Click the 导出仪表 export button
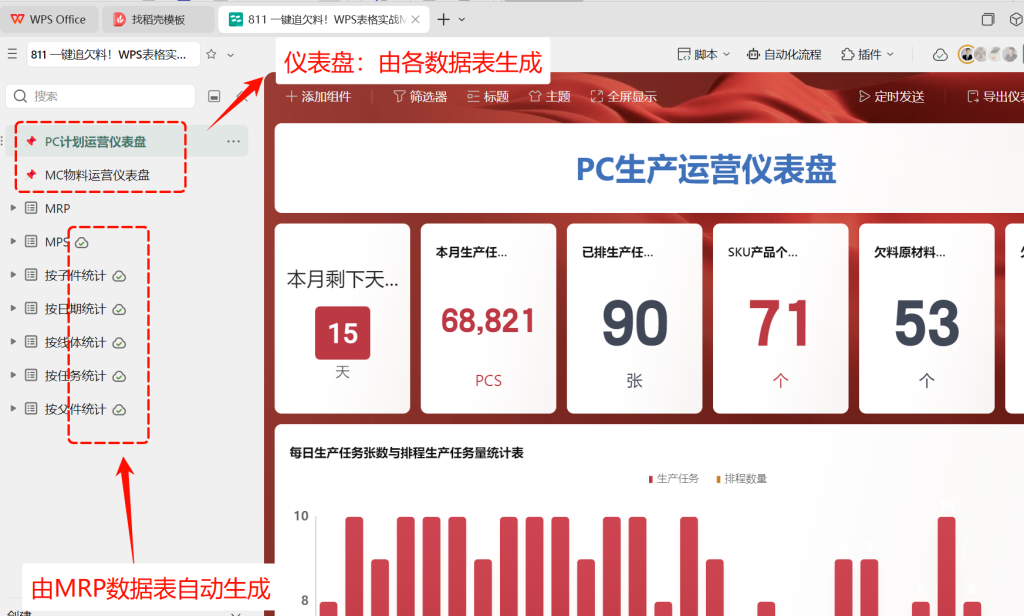 [x=995, y=97]
